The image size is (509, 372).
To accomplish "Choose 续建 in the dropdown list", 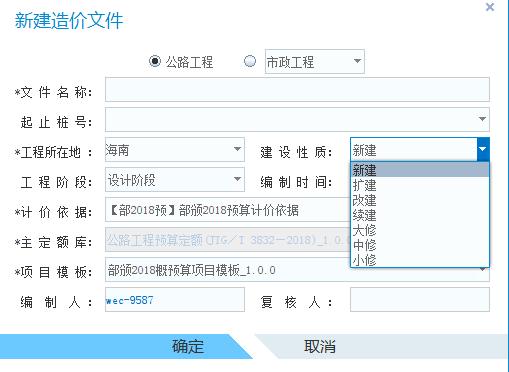I will tap(420, 215).
